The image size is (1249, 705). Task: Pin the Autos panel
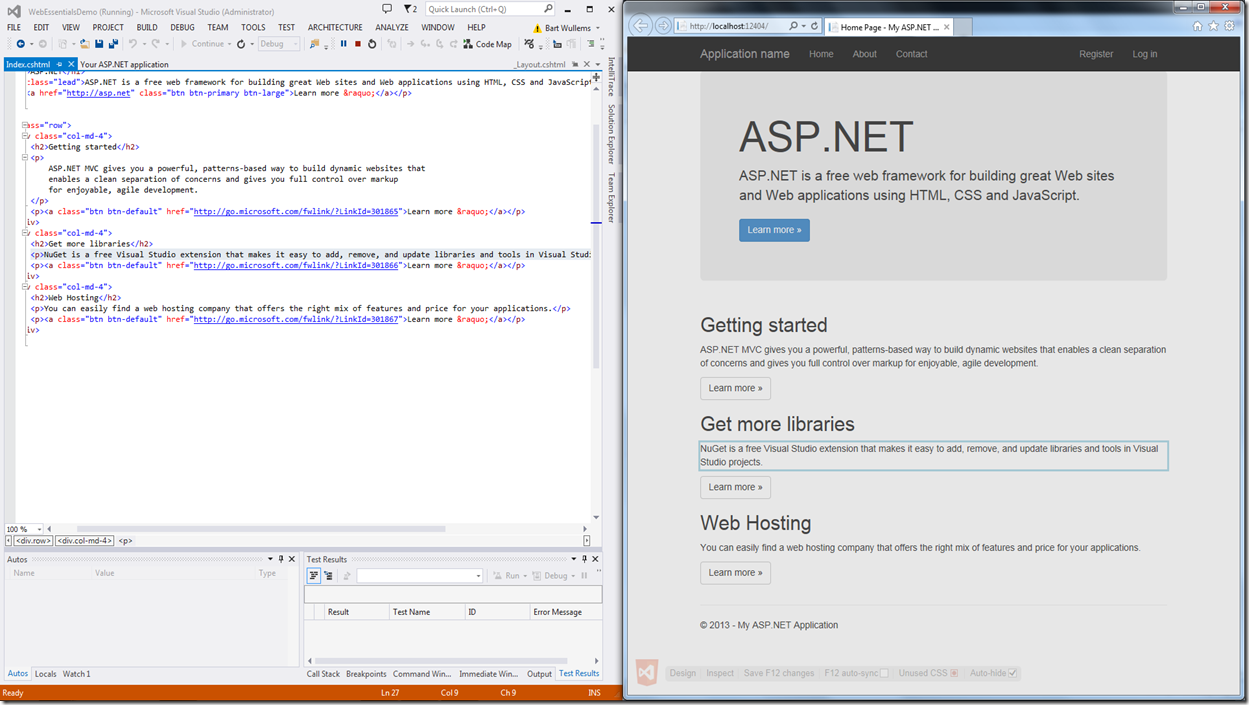click(281, 559)
